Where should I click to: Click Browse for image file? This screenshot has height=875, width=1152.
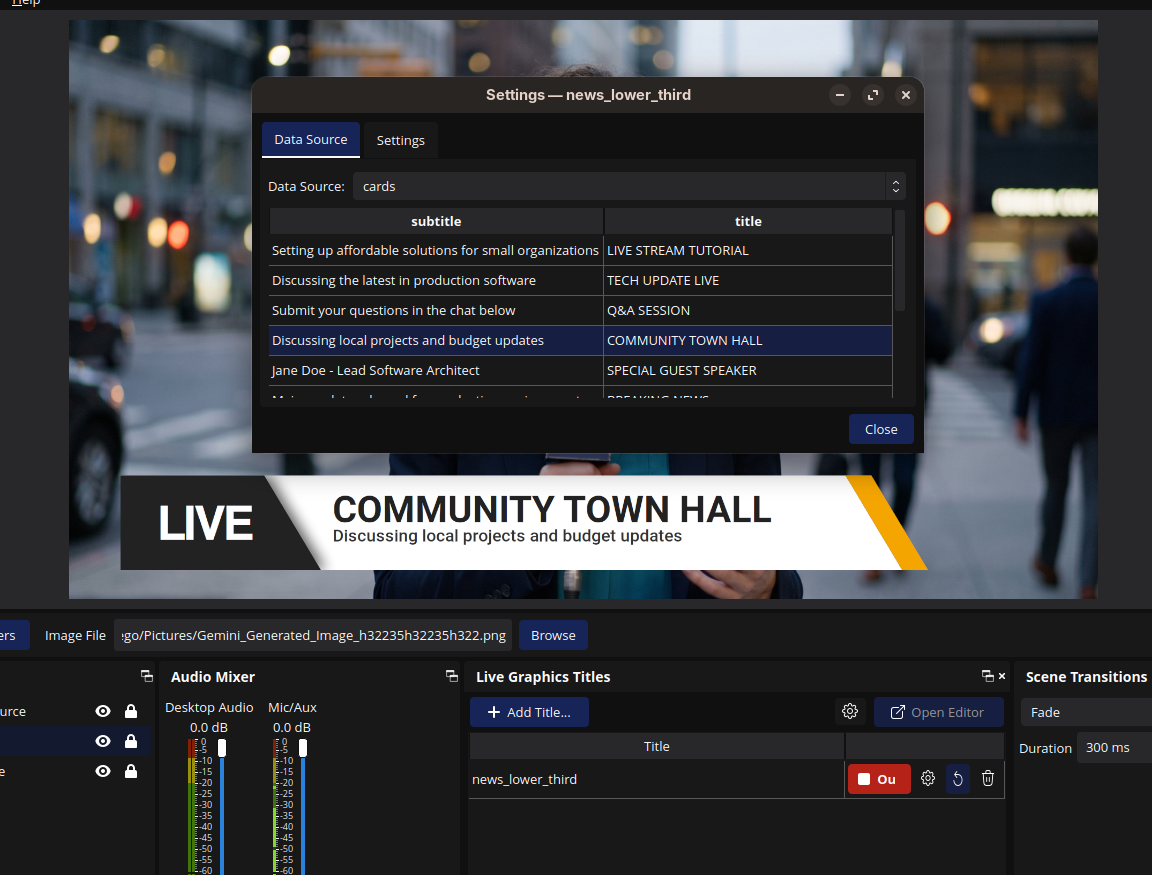tap(553, 635)
